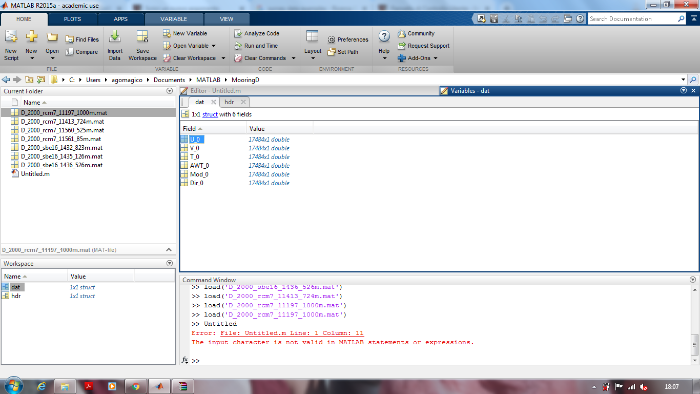Click the struct hyperlink

click(210, 114)
